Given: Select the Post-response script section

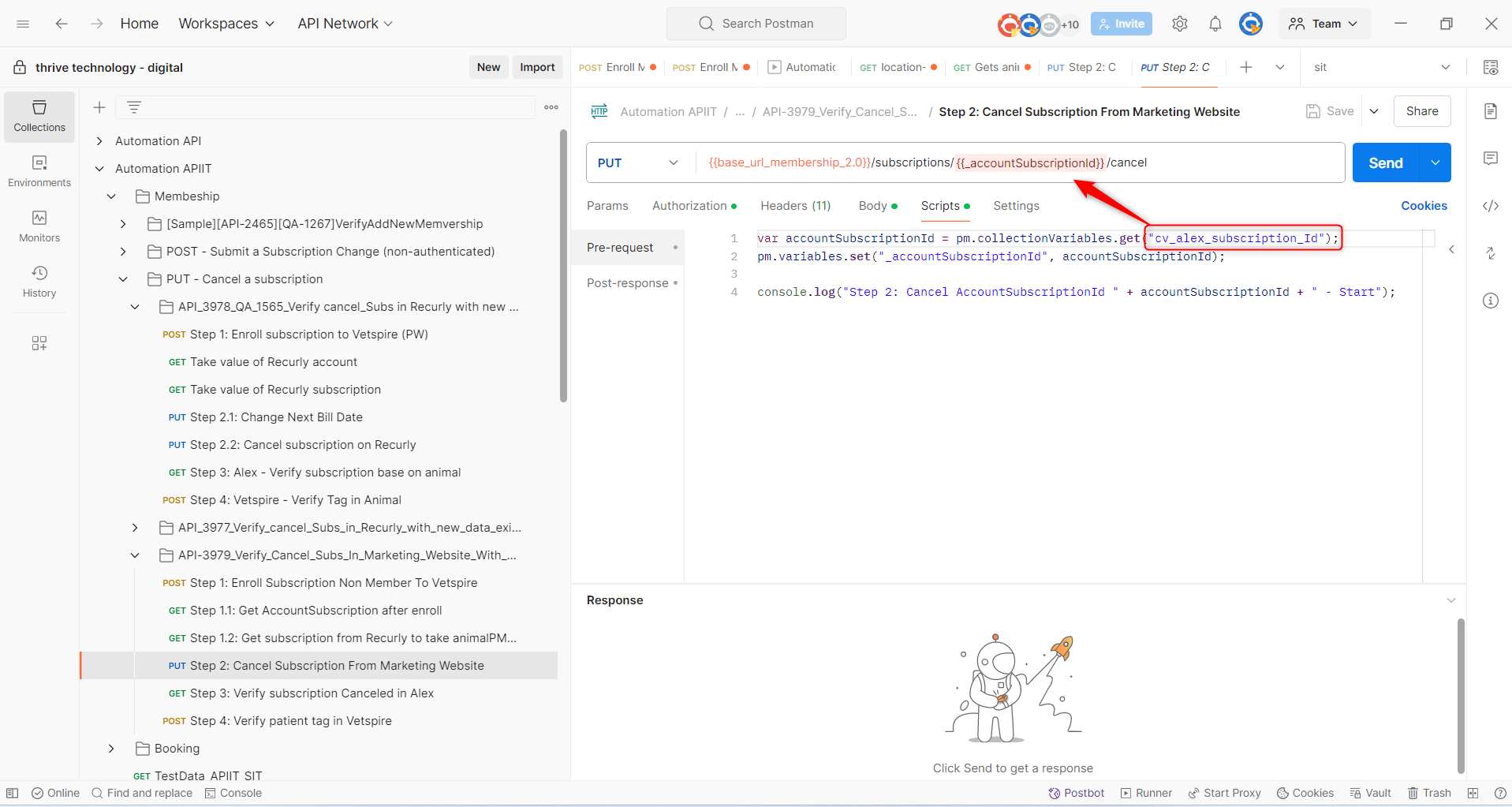Looking at the screenshot, I should tap(628, 283).
